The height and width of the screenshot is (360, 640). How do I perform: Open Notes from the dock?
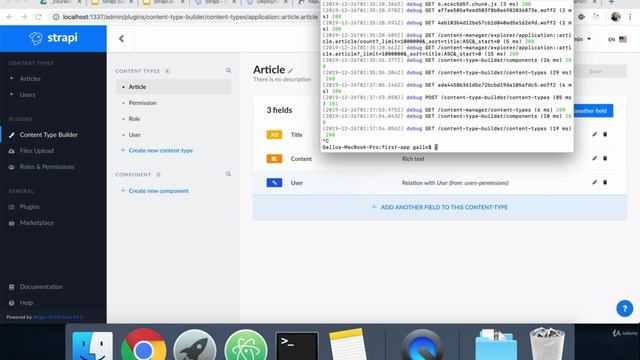point(348,345)
